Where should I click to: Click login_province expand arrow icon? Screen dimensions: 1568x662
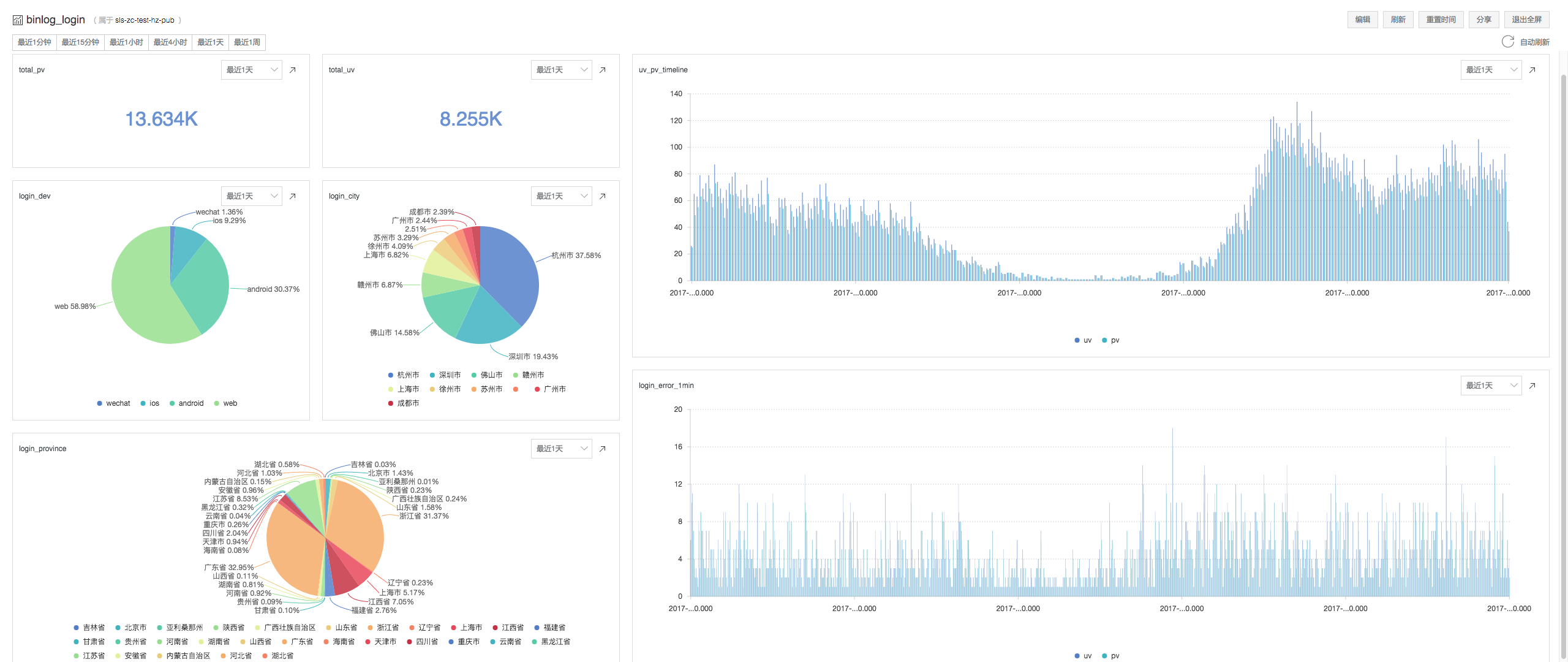[603, 449]
